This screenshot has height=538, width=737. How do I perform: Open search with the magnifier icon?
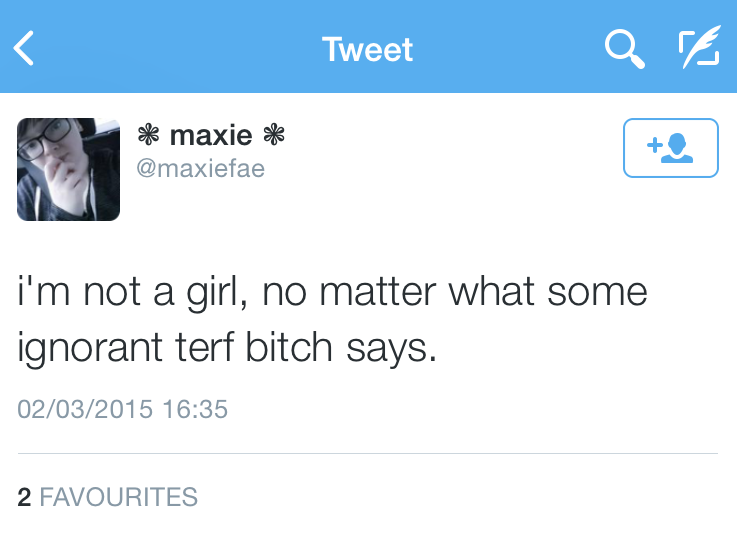(x=624, y=48)
